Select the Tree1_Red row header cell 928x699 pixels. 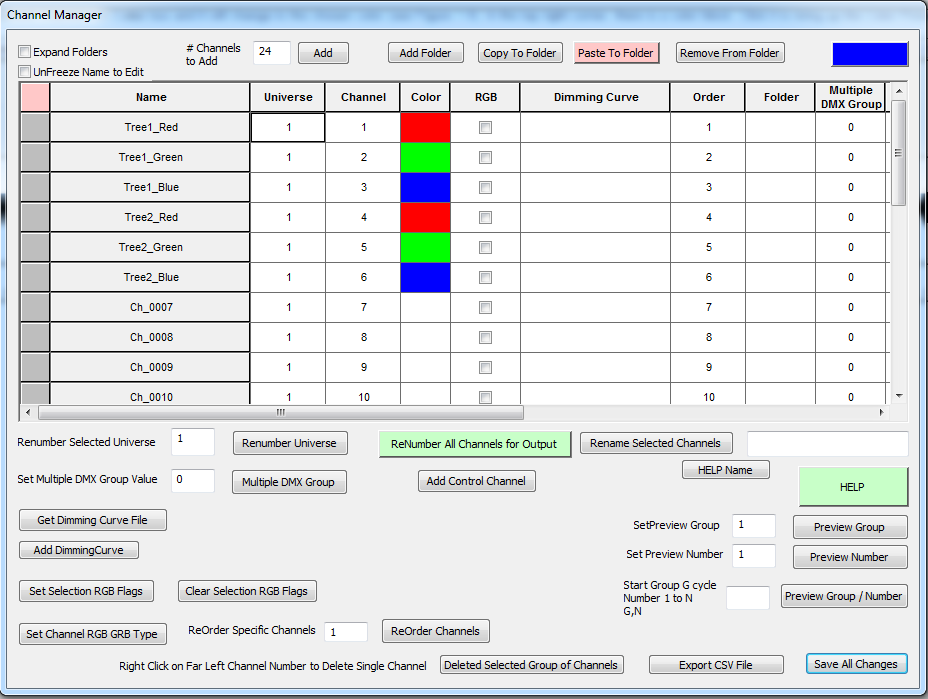pos(35,127)
